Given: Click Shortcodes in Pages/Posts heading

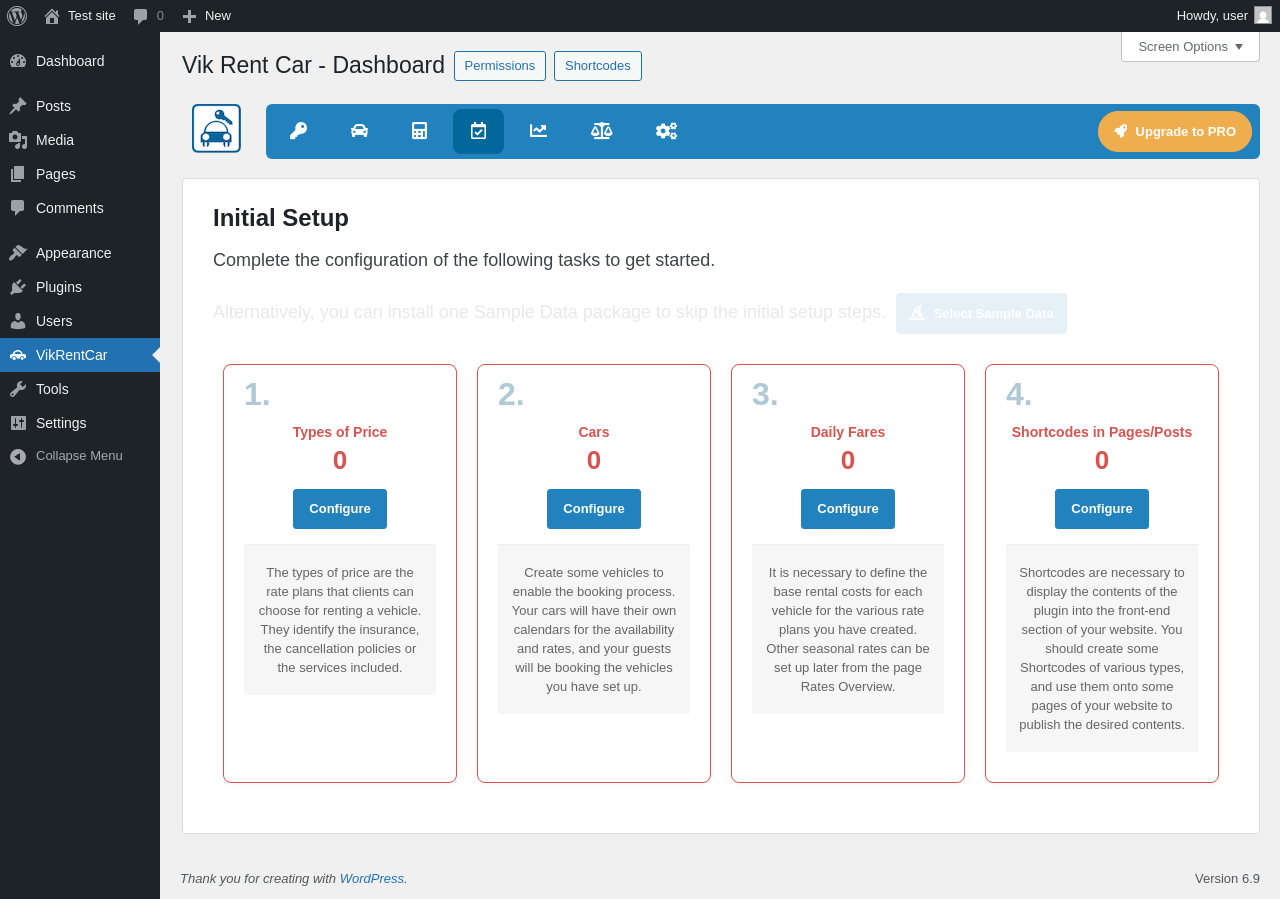Looking at the screenshot, I should [1102, 432].
